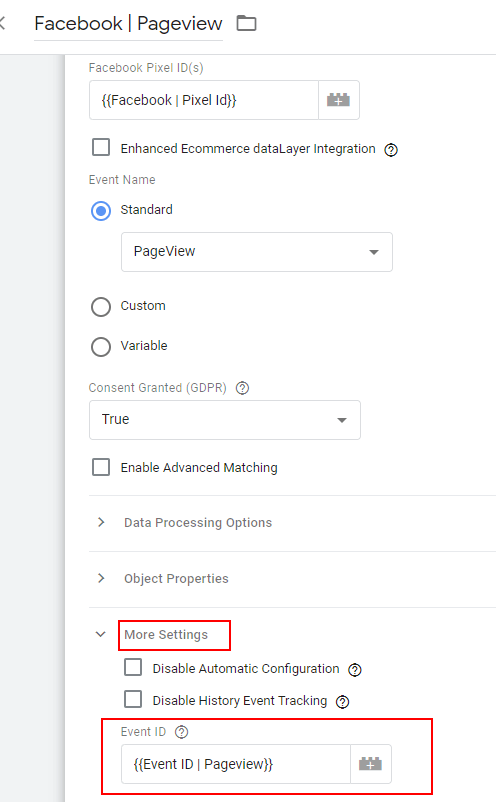Show help icon next to Event ID
This screenshot has width=496, height=802.
(182, 732)
